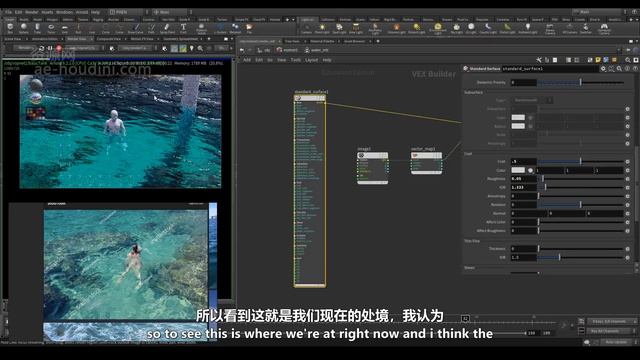Add a Distant Light from the shelf
This screenshot has height=360, width=640.
pos(416,28)
